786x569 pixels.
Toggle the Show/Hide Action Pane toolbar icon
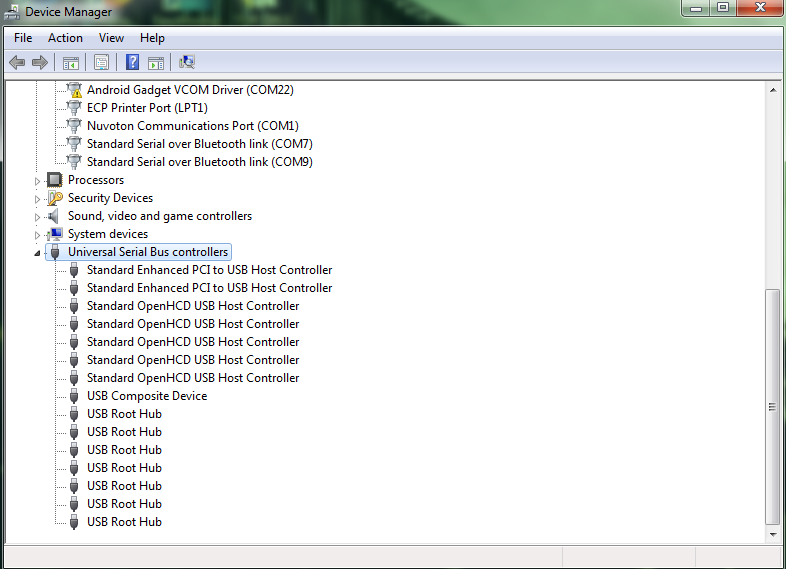coord(156,63)
